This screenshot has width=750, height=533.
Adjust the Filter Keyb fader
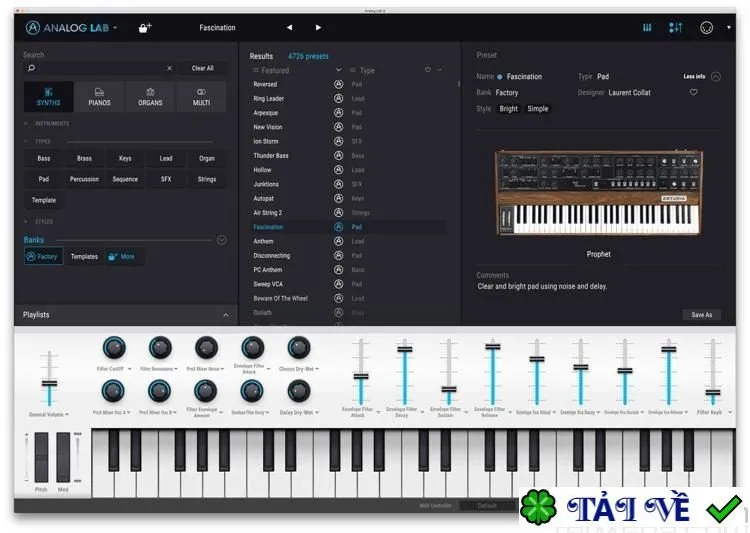[713, 393]
